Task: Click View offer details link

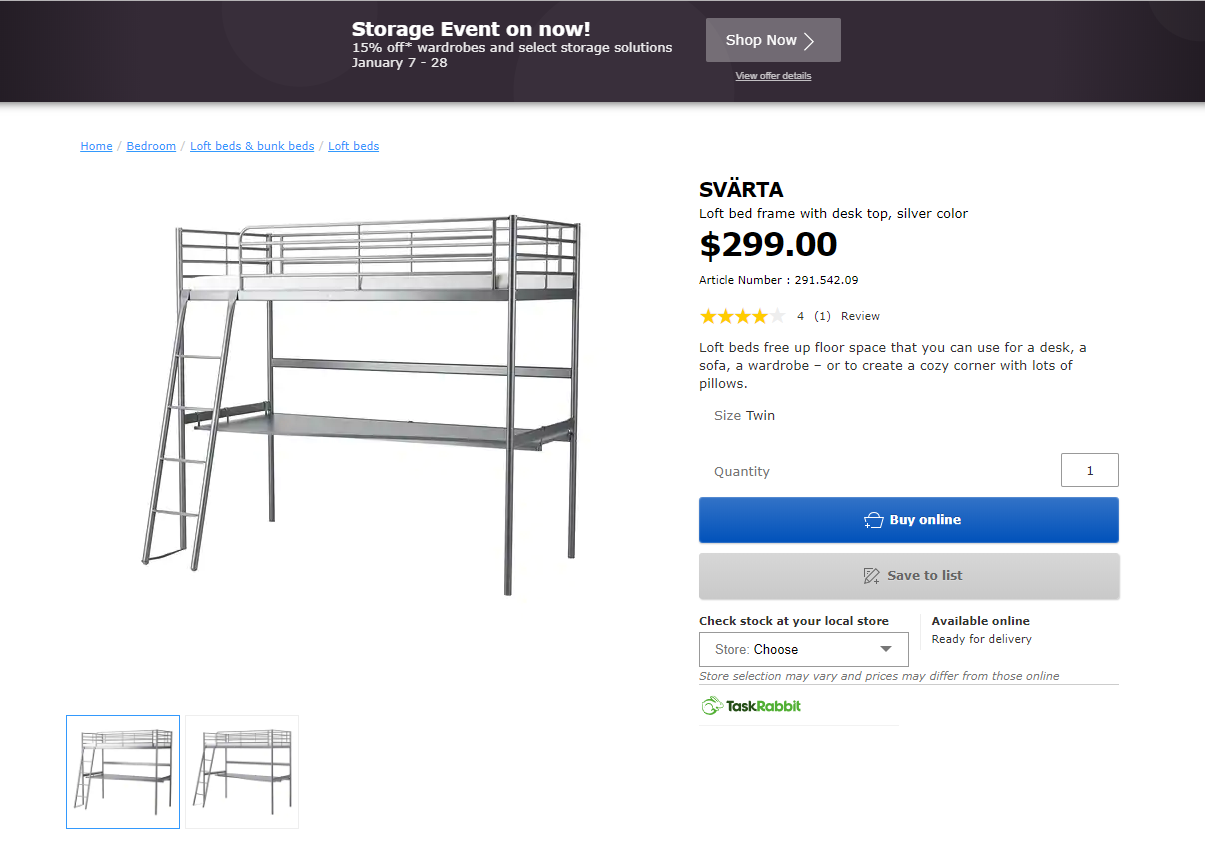Action: 773,76
